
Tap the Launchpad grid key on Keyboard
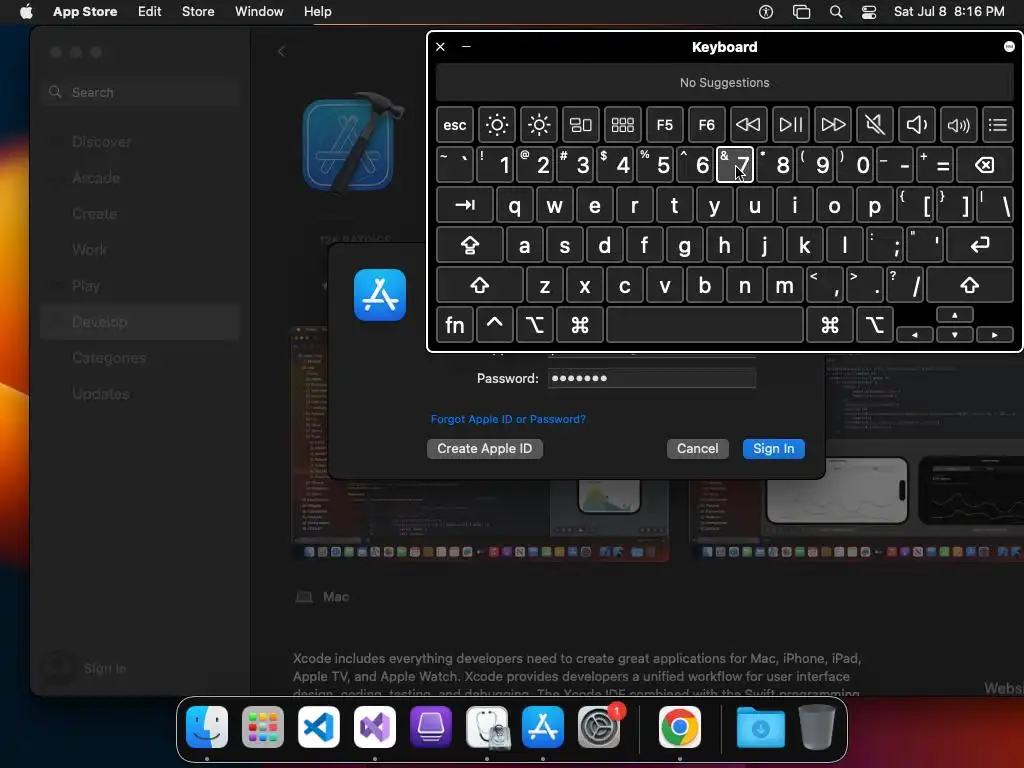[x=622, y=125]
